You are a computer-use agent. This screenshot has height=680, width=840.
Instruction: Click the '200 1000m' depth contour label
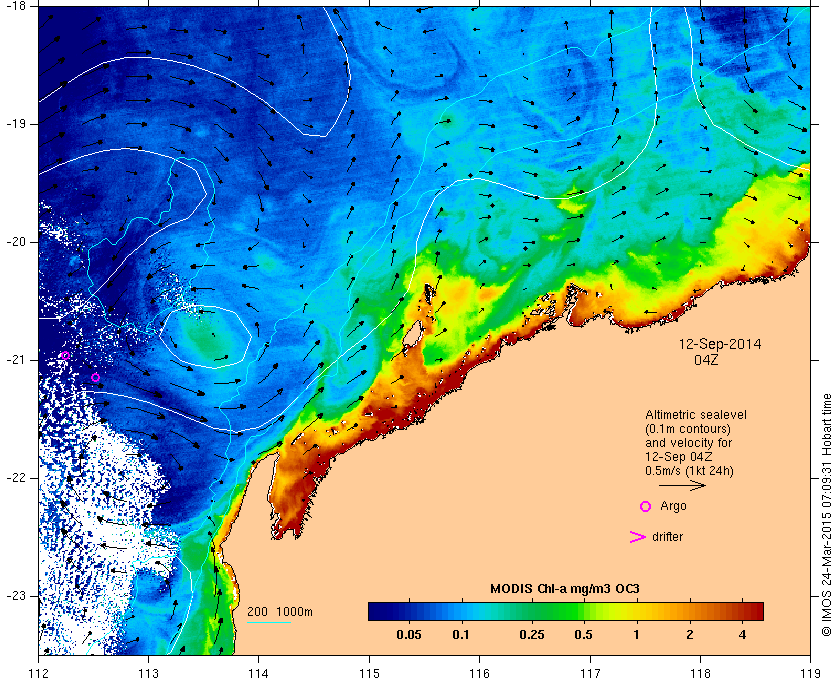[280, 612]
